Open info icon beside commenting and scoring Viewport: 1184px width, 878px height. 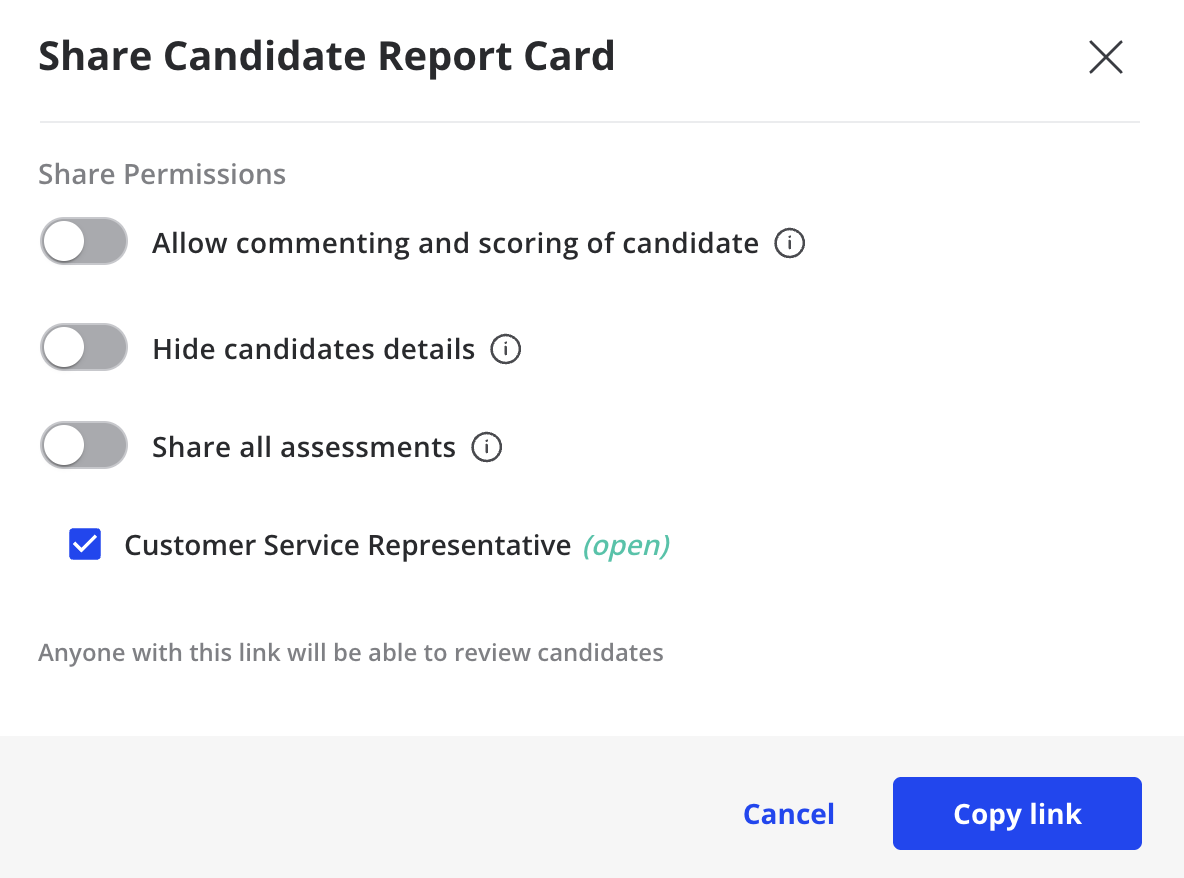point(790,243)
